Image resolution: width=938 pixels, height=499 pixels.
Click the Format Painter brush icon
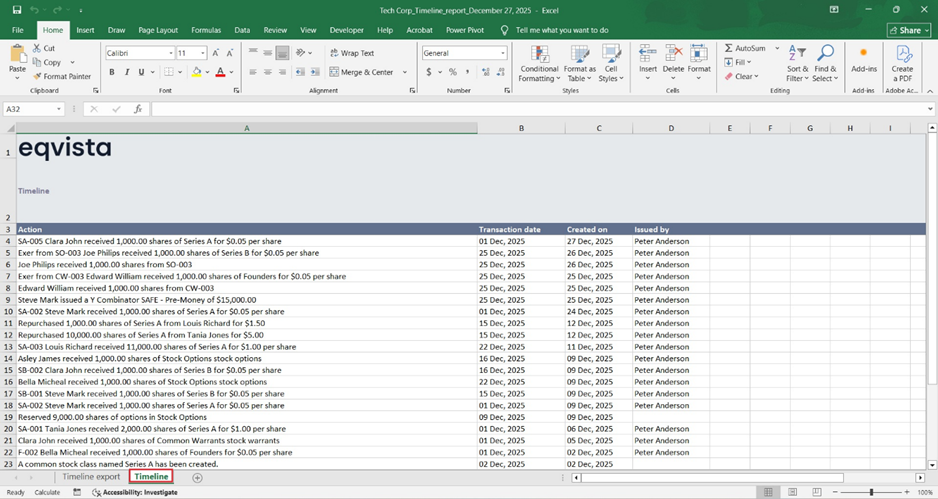(37, 76)
